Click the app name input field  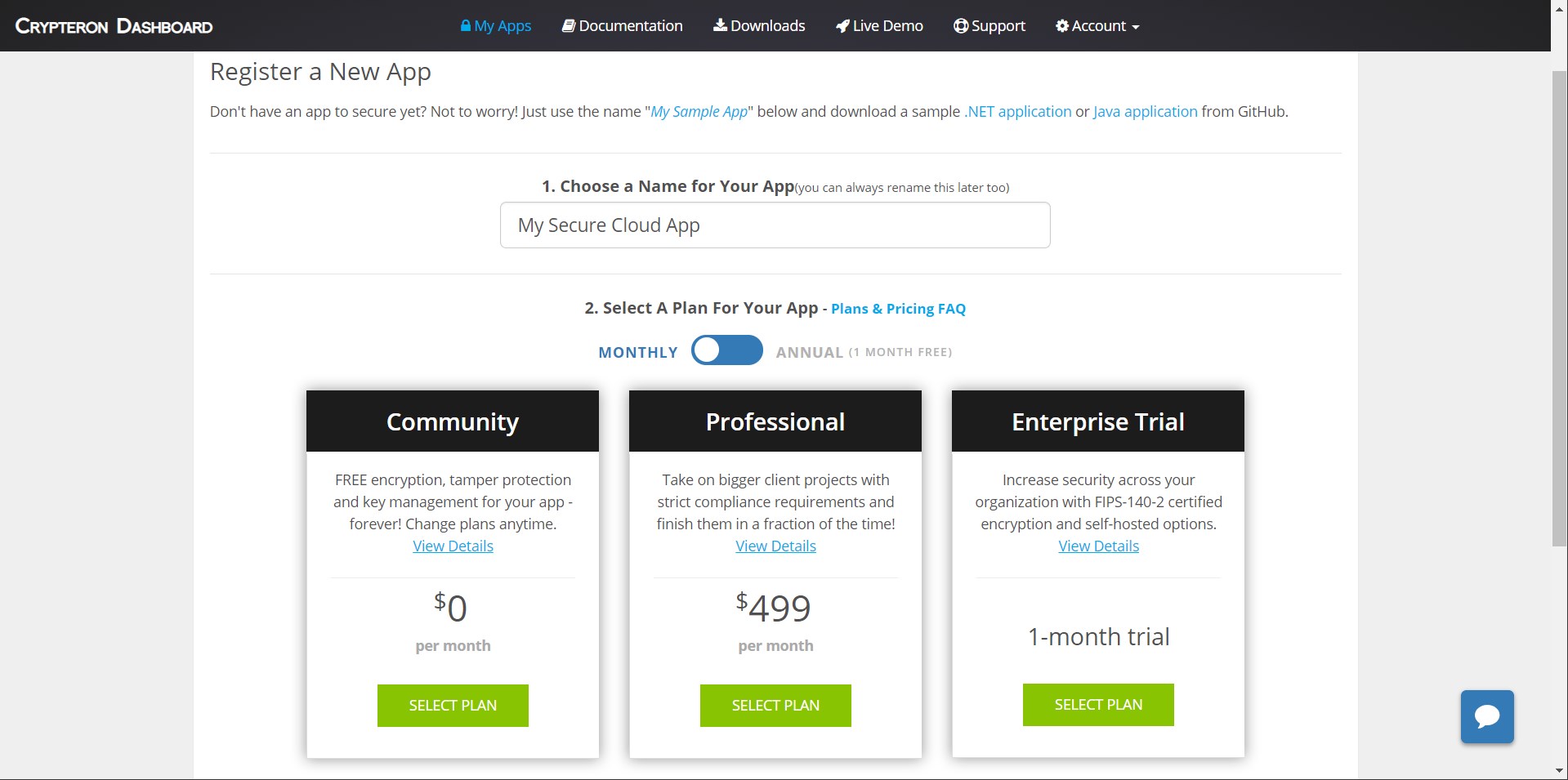775,225
